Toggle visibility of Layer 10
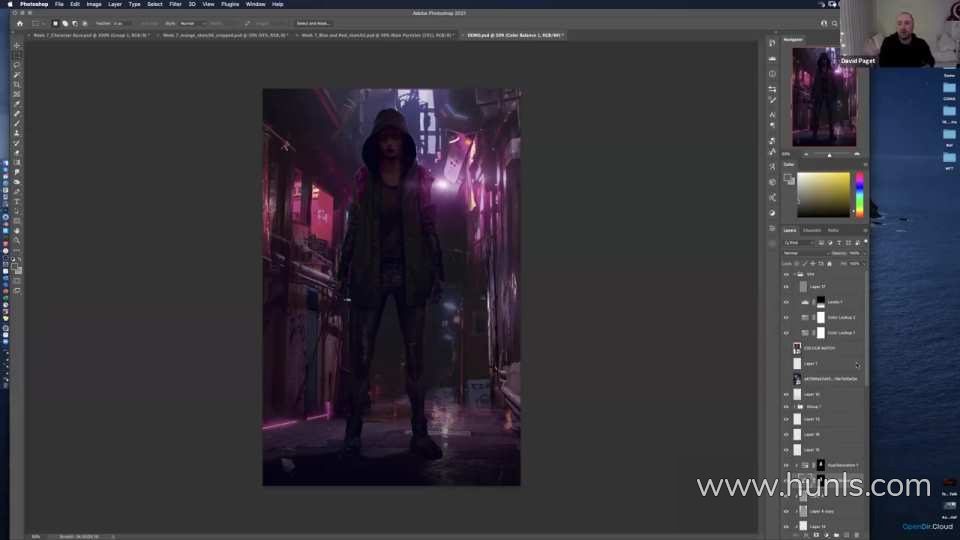960x540 pixels. 786,394
